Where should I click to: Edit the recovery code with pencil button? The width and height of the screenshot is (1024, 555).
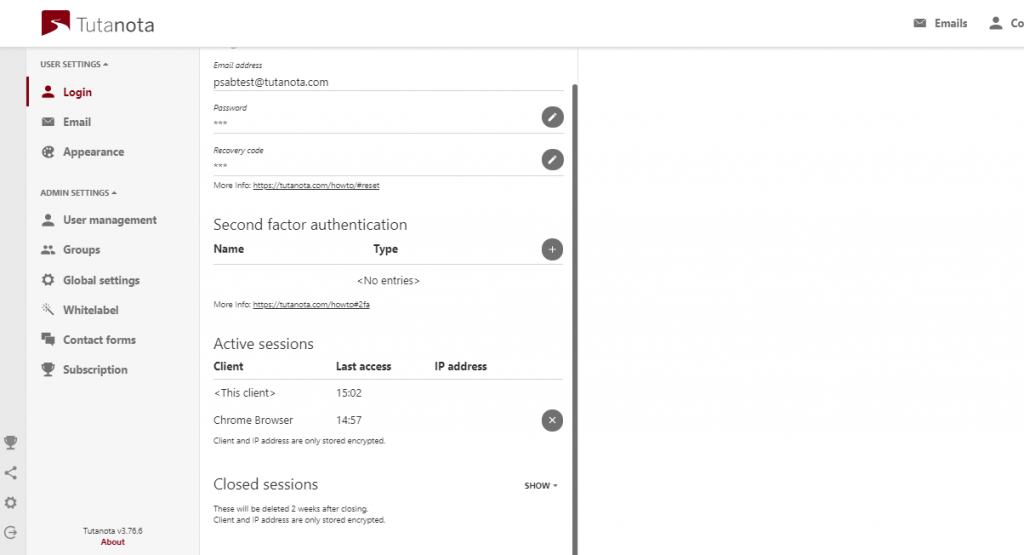(552, 159)
